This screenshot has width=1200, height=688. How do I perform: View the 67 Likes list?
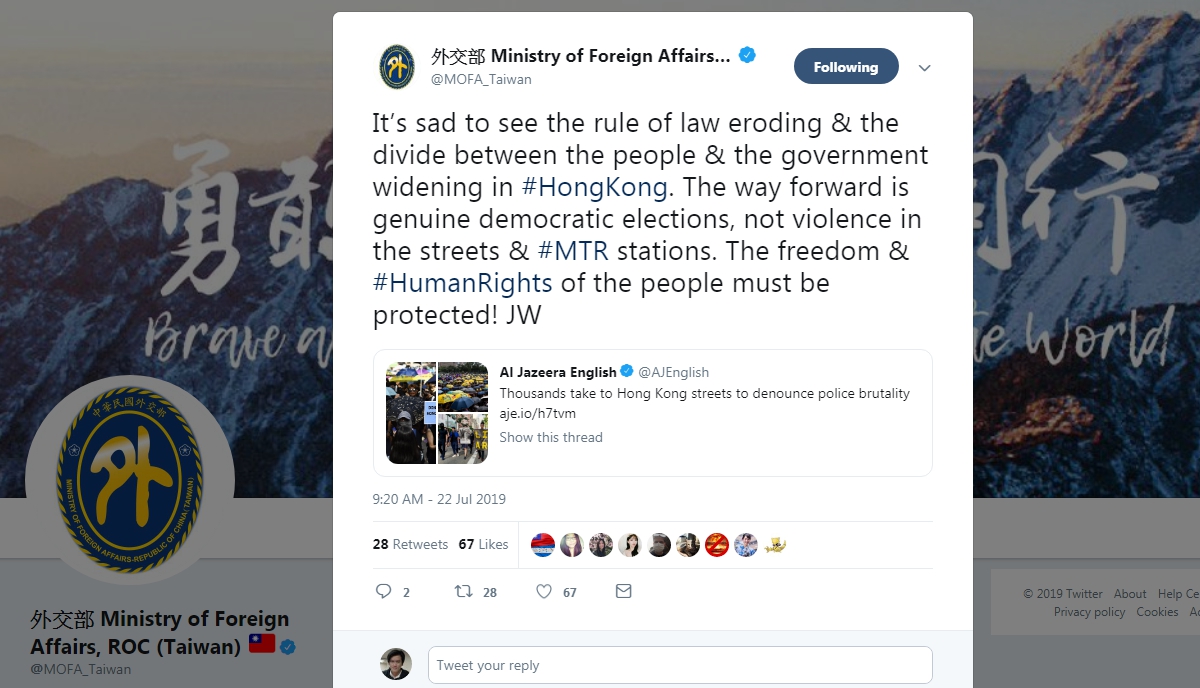click(484, 545)
